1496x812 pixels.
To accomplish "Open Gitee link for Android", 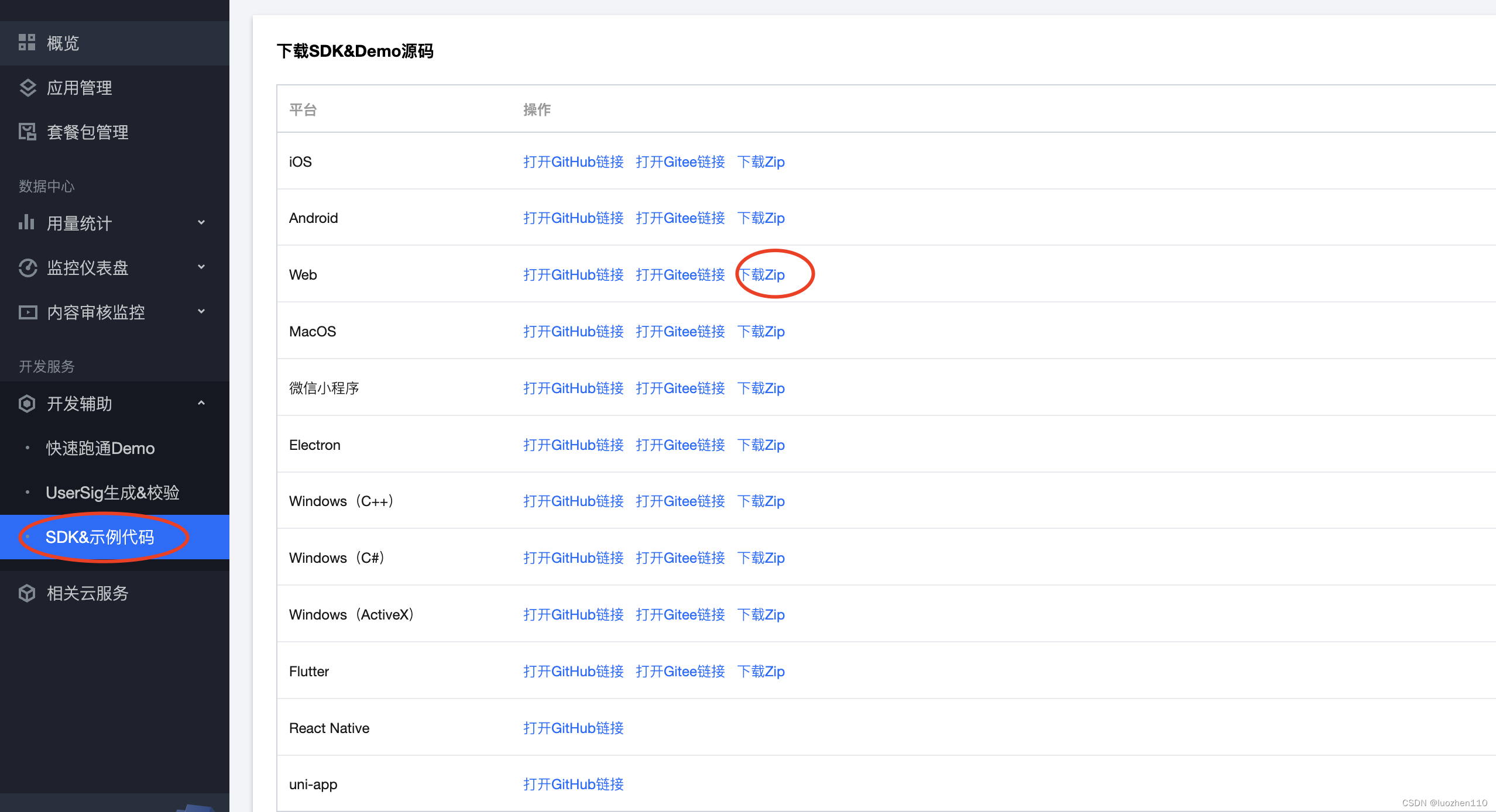I will 680,218.
